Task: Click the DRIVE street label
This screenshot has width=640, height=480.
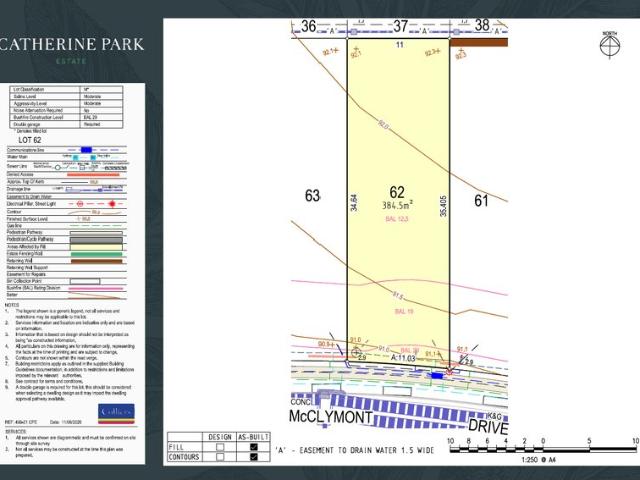Action: [x=488, y=427]
